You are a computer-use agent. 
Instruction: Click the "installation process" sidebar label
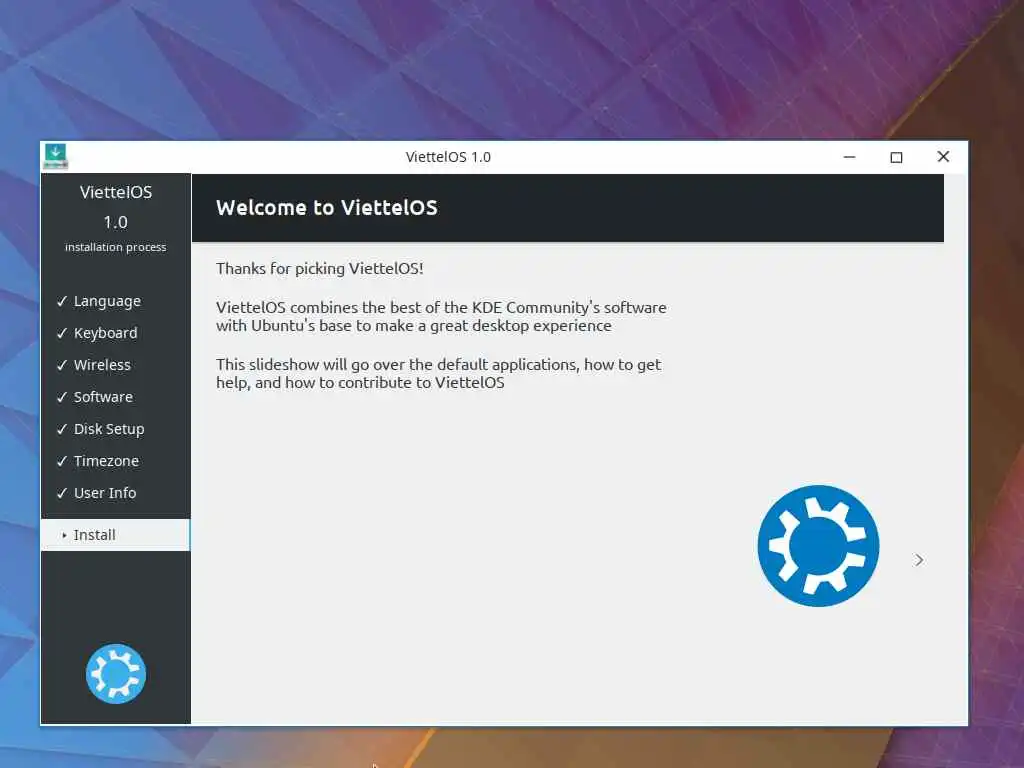(x=116, y=247)
